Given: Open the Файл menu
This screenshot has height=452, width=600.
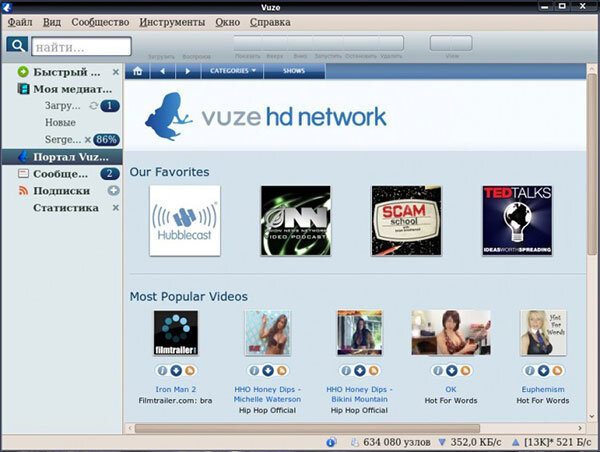Looking at the screenshot, I should point(20,22).
